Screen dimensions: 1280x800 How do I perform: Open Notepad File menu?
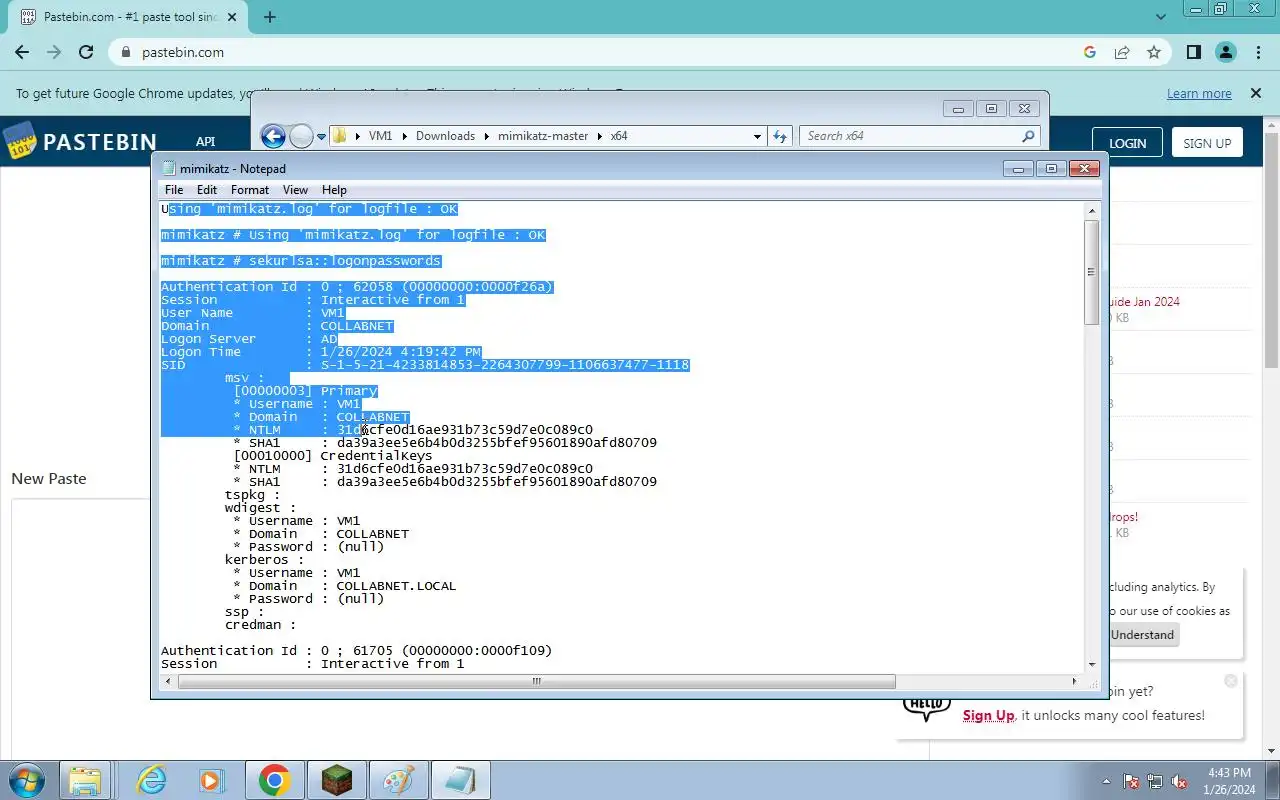click(x=174, y=189)
